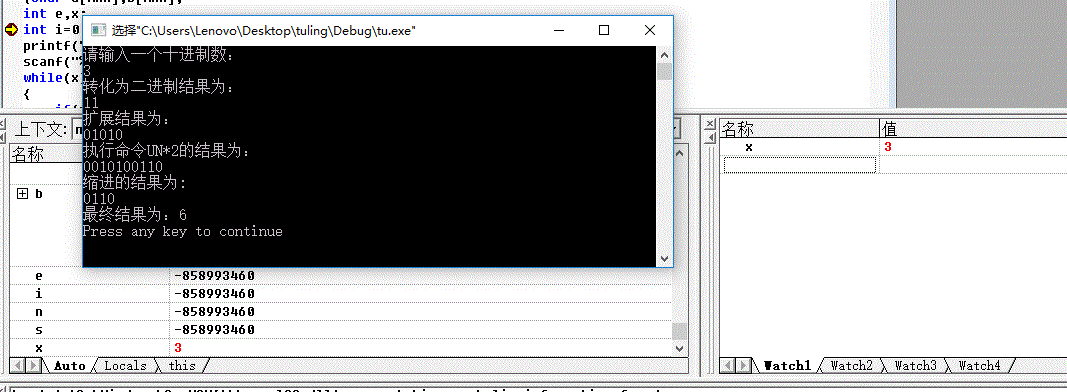Image resolution: width=1067 pixels, height=392 pixels.
Task: Minimize the tu.exe console window
Action: pyautogui.click(x=559, y=30)
